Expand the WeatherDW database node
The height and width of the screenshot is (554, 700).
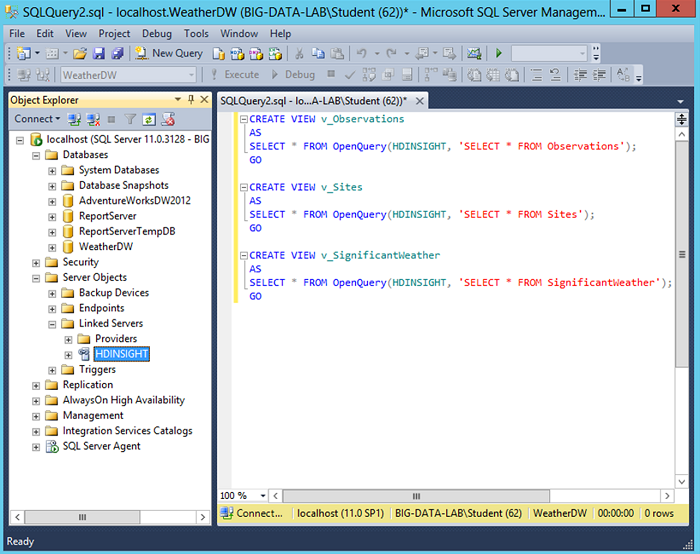52,247
